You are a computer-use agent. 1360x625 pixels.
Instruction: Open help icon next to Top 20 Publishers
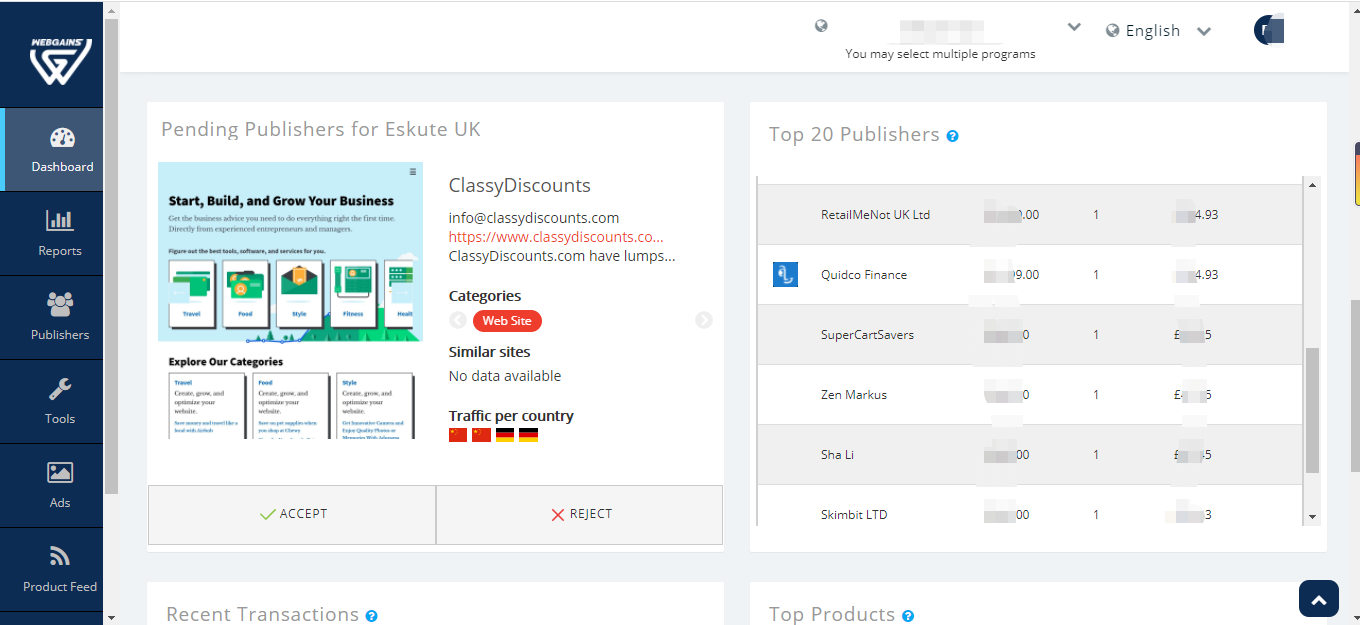(952, 136)
